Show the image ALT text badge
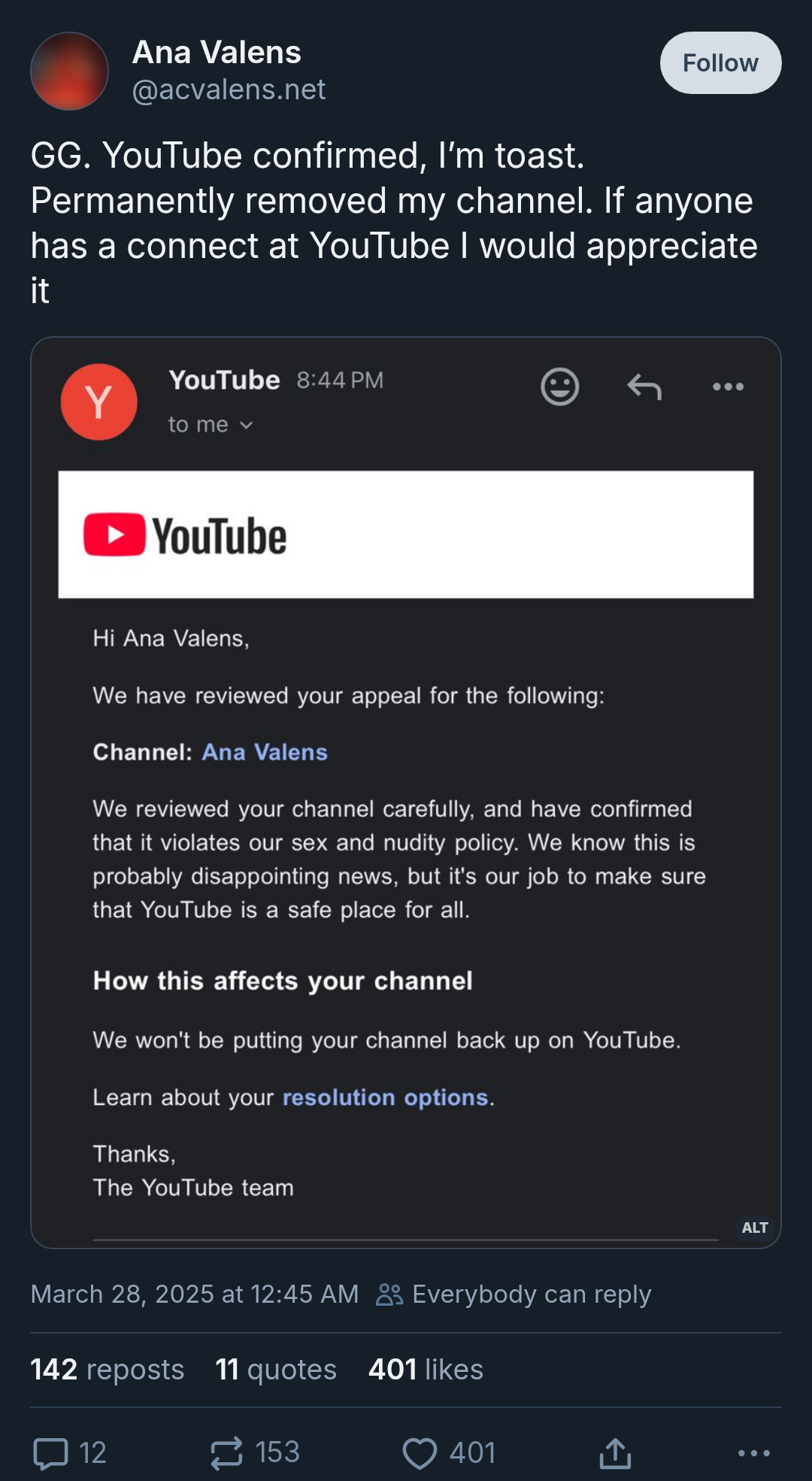This screenshot has width=812, height=1481. (x=754, y=1228)
